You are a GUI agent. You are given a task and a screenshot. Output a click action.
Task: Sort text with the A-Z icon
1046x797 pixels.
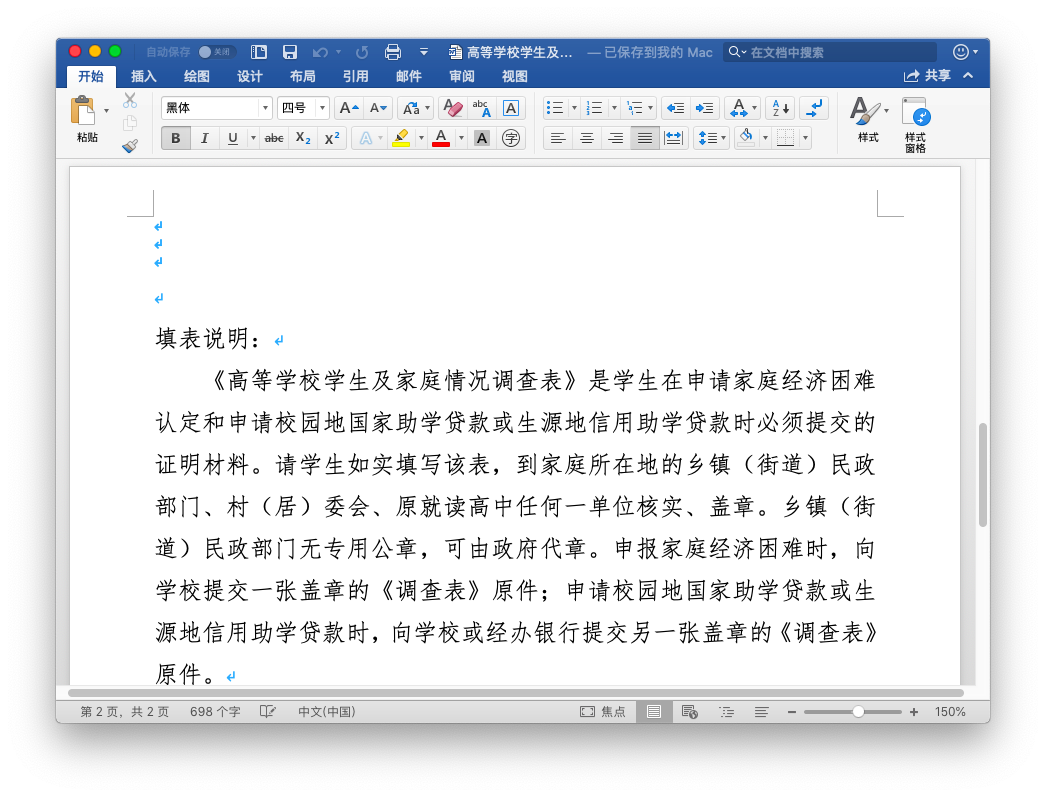click(x=779, y=108)
